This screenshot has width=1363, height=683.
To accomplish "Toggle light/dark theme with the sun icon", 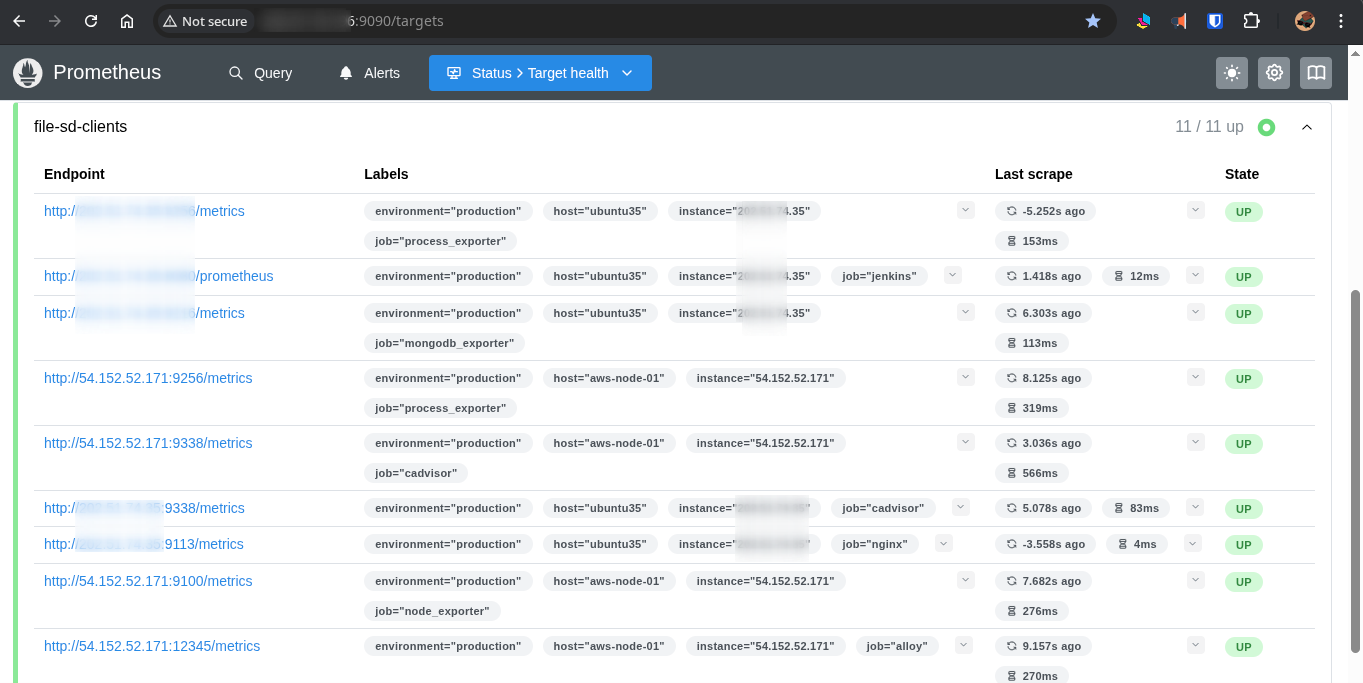I will pos(1231,72).
